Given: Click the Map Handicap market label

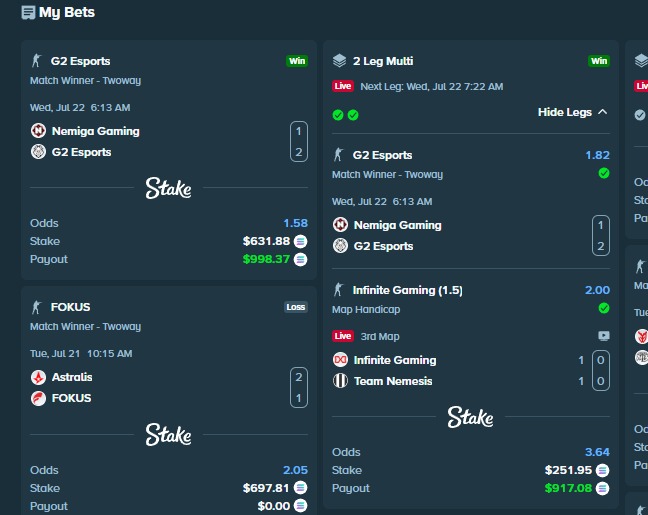Looking at the screenshot, I should pyautogui.click(x=366, y=310).
